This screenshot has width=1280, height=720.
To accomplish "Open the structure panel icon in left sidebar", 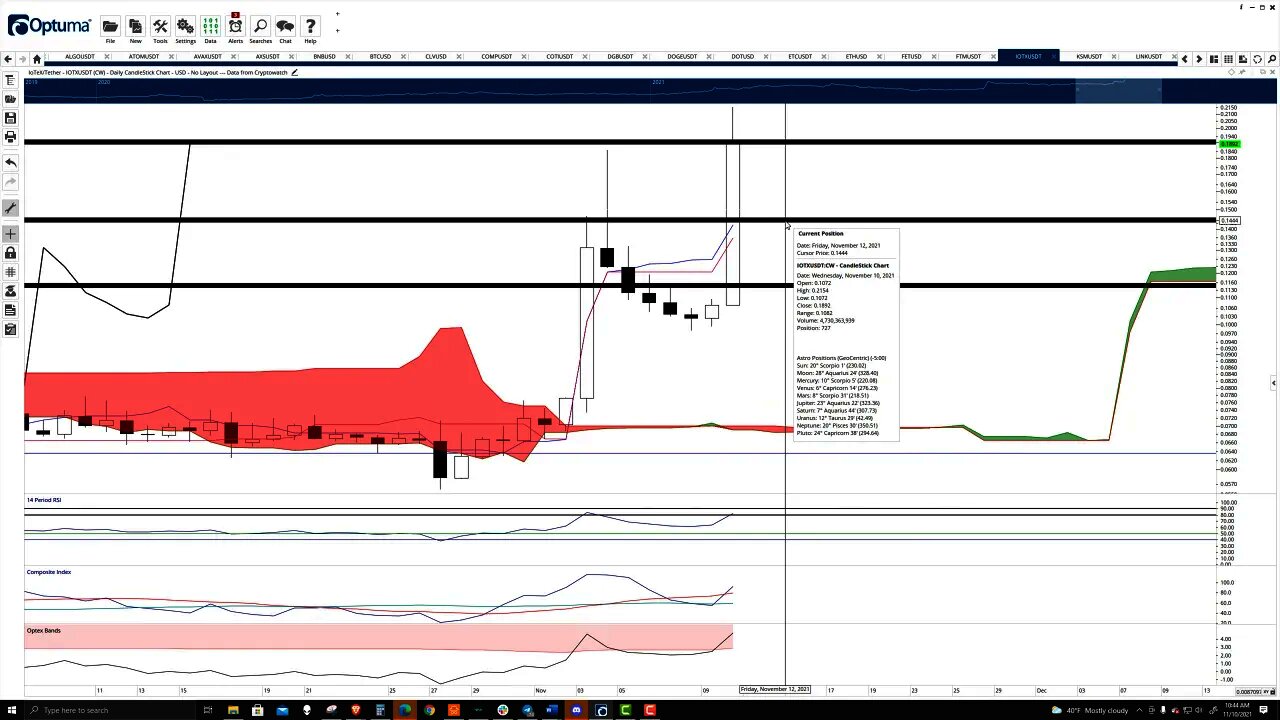I will pos(10,81).
